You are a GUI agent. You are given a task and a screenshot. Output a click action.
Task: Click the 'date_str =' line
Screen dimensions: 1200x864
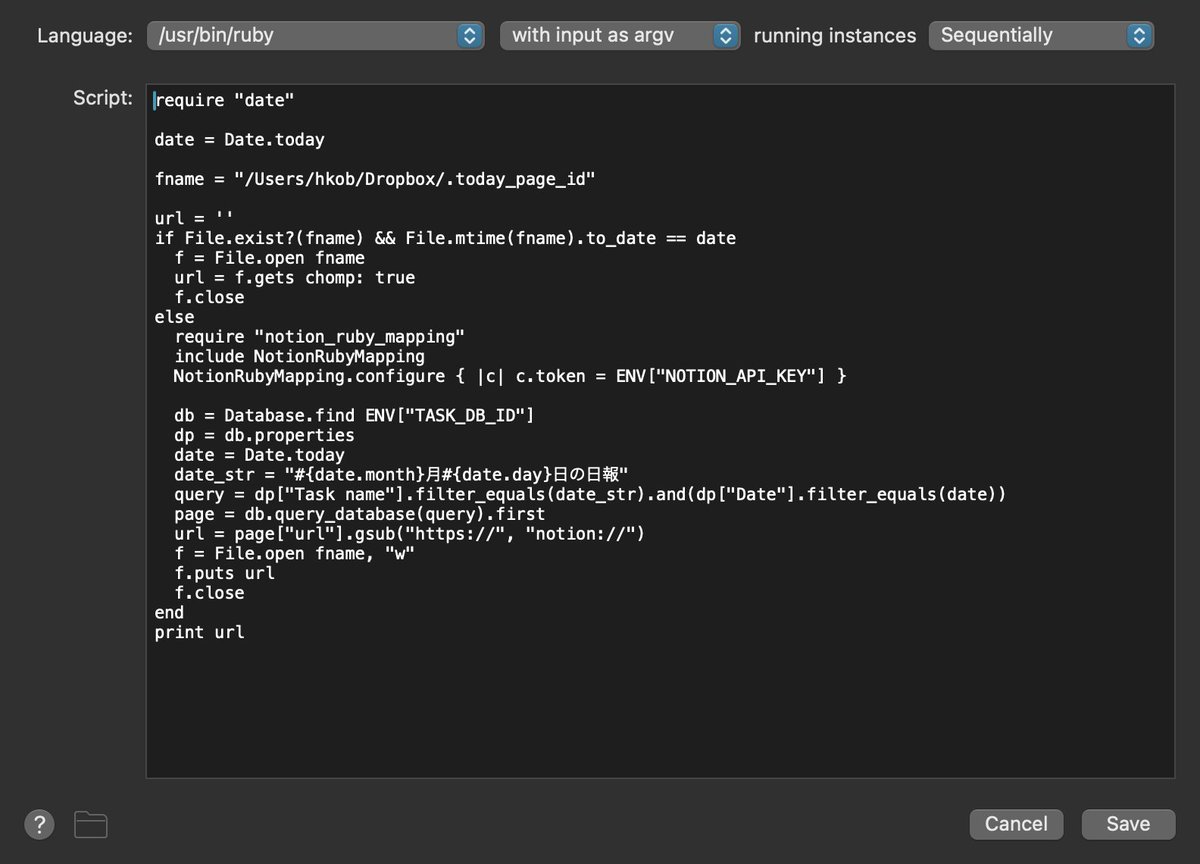click(400, 474)
